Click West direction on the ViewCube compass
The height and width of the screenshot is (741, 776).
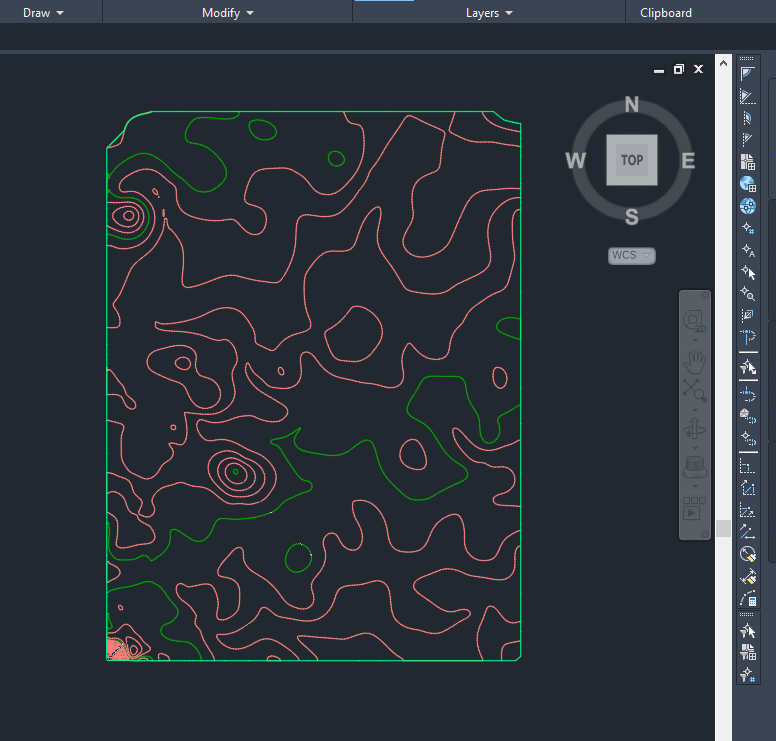pyautogui.click(x=575, y=160)
